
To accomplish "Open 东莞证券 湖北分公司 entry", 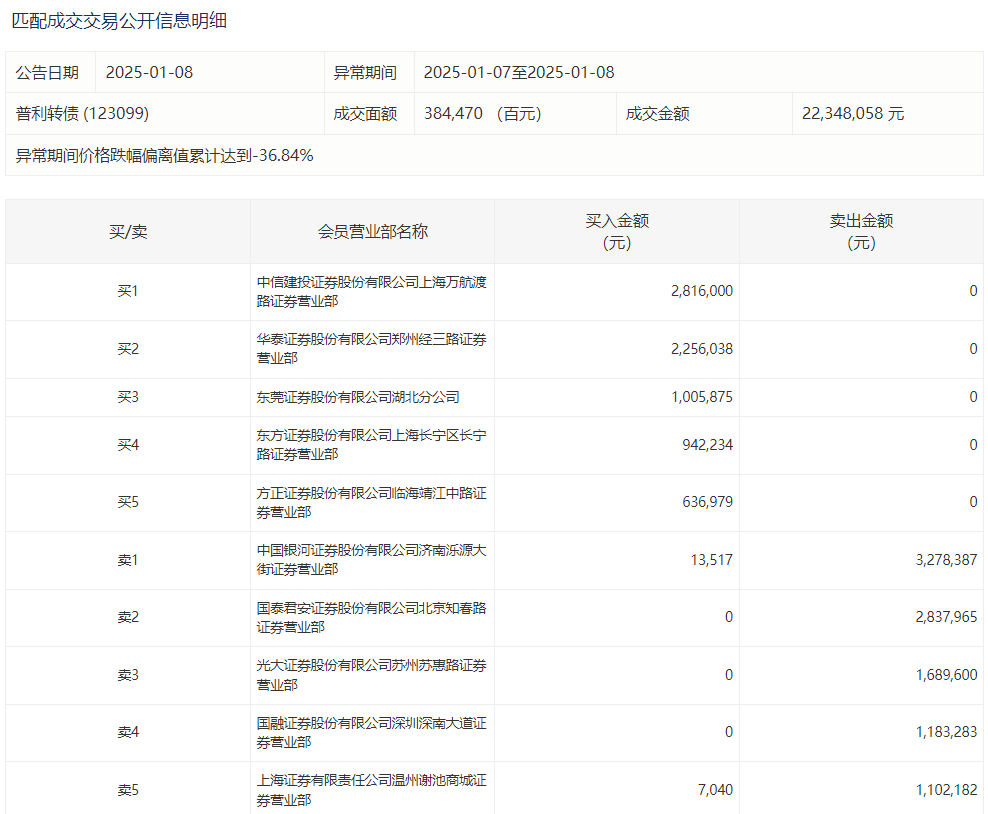I will point(358,397).
